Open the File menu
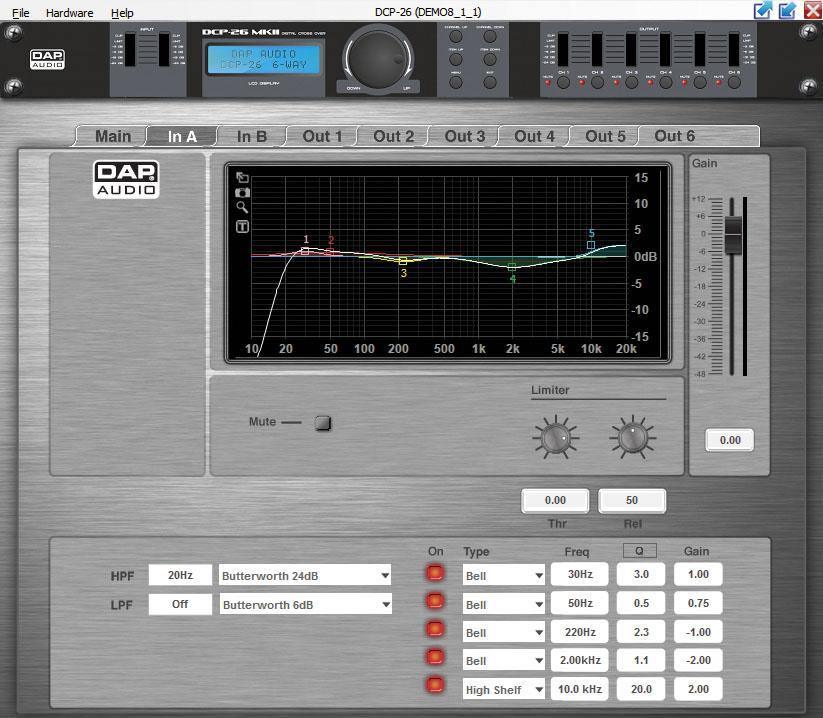This screenshot has height=718, width=823. (x=20, y=13)
